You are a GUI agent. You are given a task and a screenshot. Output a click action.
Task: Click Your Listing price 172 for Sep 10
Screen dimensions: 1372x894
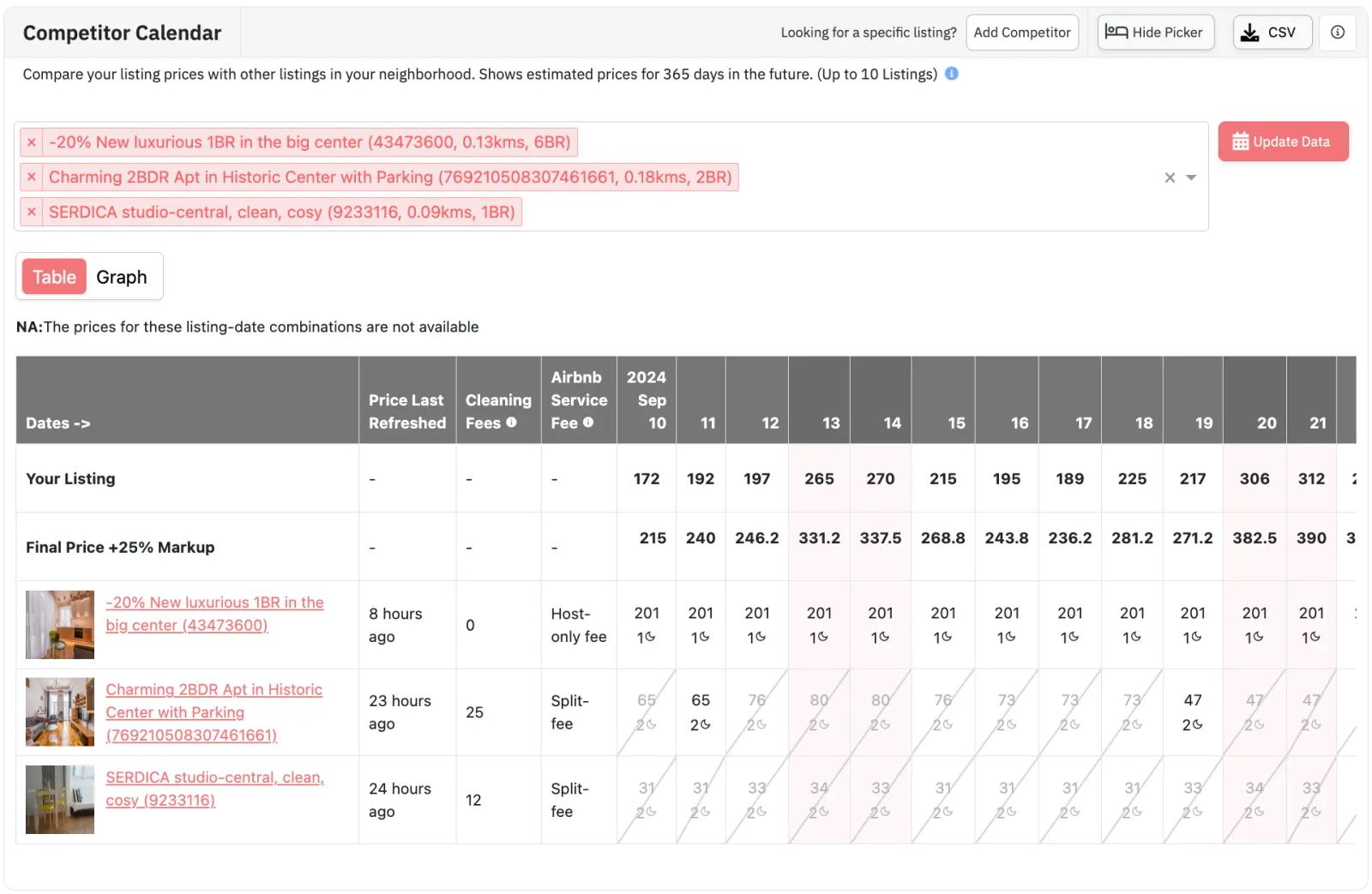point(647,478)
